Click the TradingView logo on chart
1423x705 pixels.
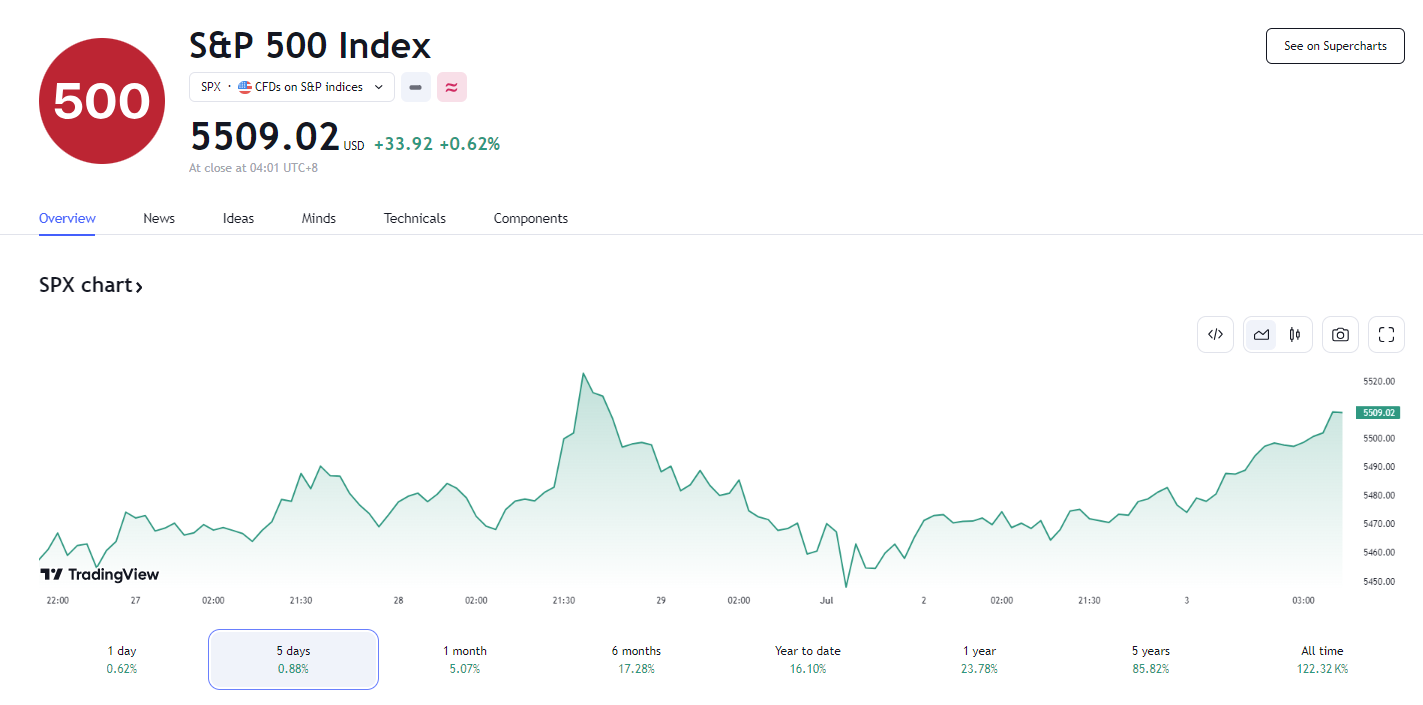(100, 575)
